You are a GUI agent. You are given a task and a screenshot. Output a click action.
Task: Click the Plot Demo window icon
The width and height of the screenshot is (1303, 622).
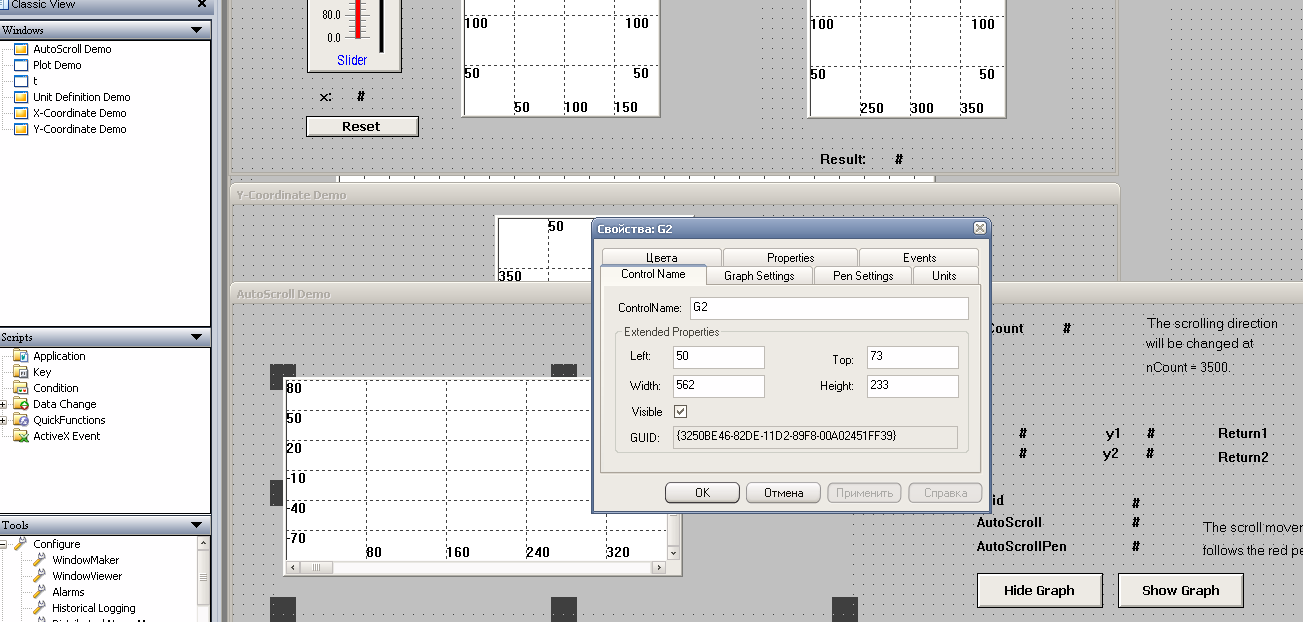coord(20,65)
